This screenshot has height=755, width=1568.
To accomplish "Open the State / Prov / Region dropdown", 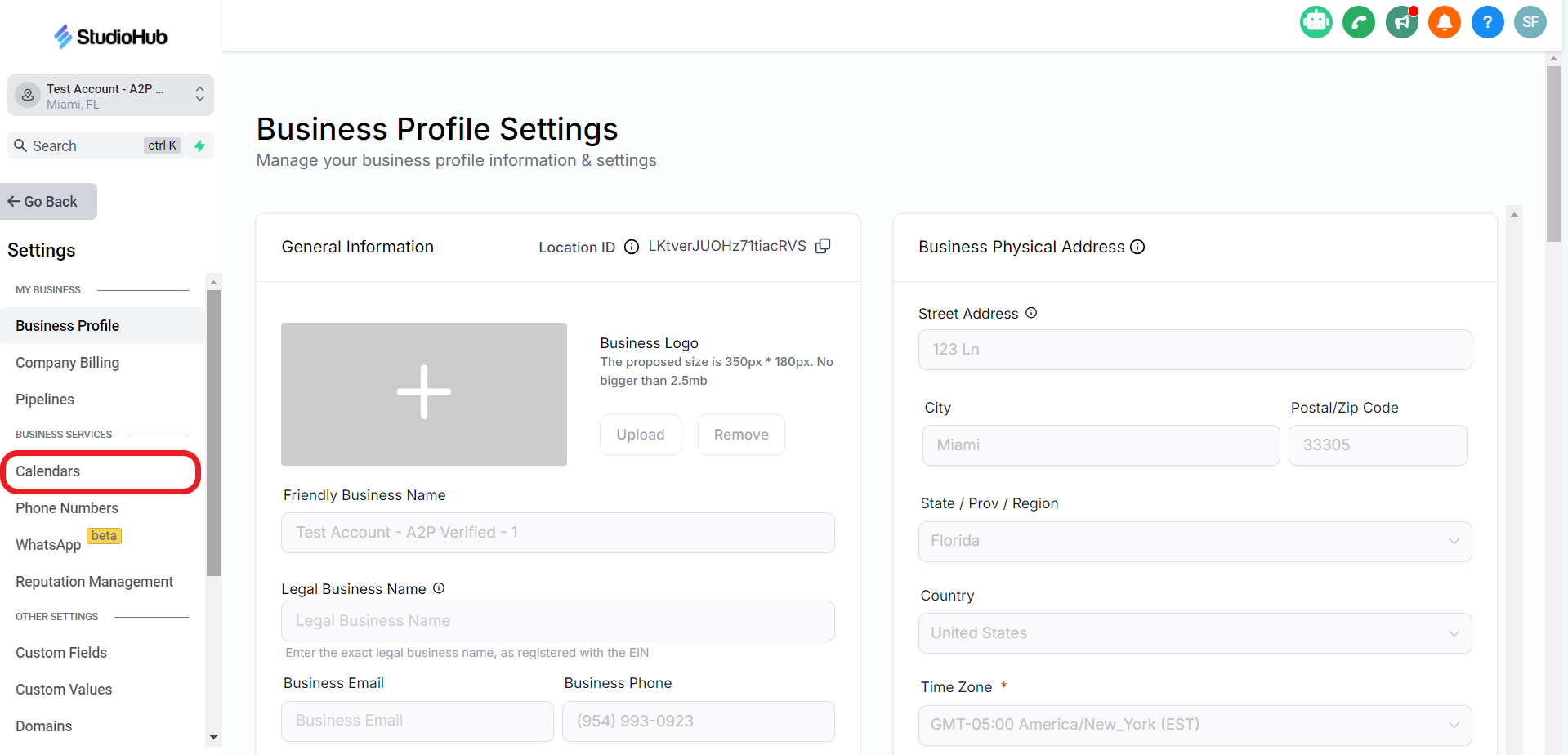I will (x=1195, y=541).
